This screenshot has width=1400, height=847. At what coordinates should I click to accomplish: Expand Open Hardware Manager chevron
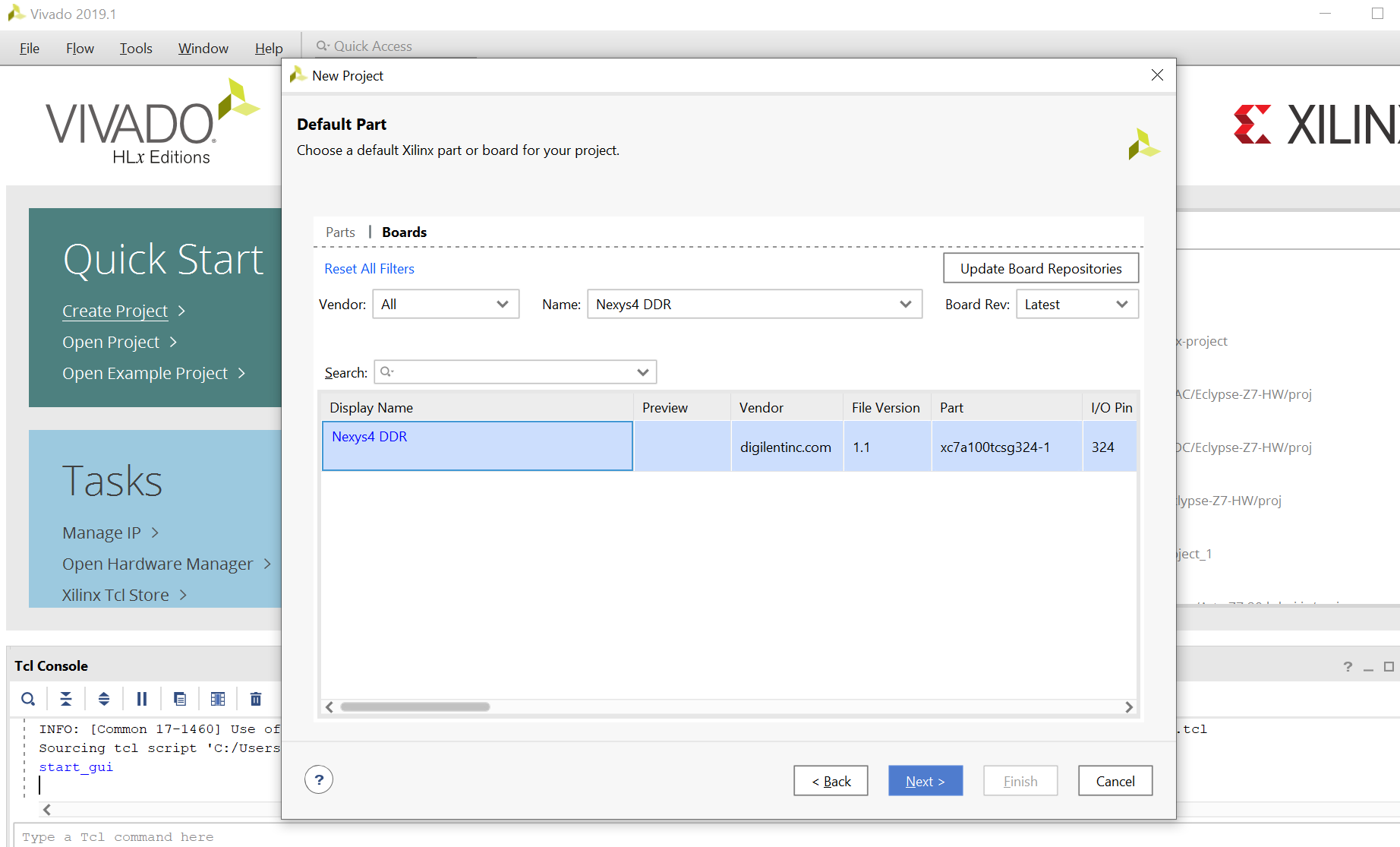[267, 564]
